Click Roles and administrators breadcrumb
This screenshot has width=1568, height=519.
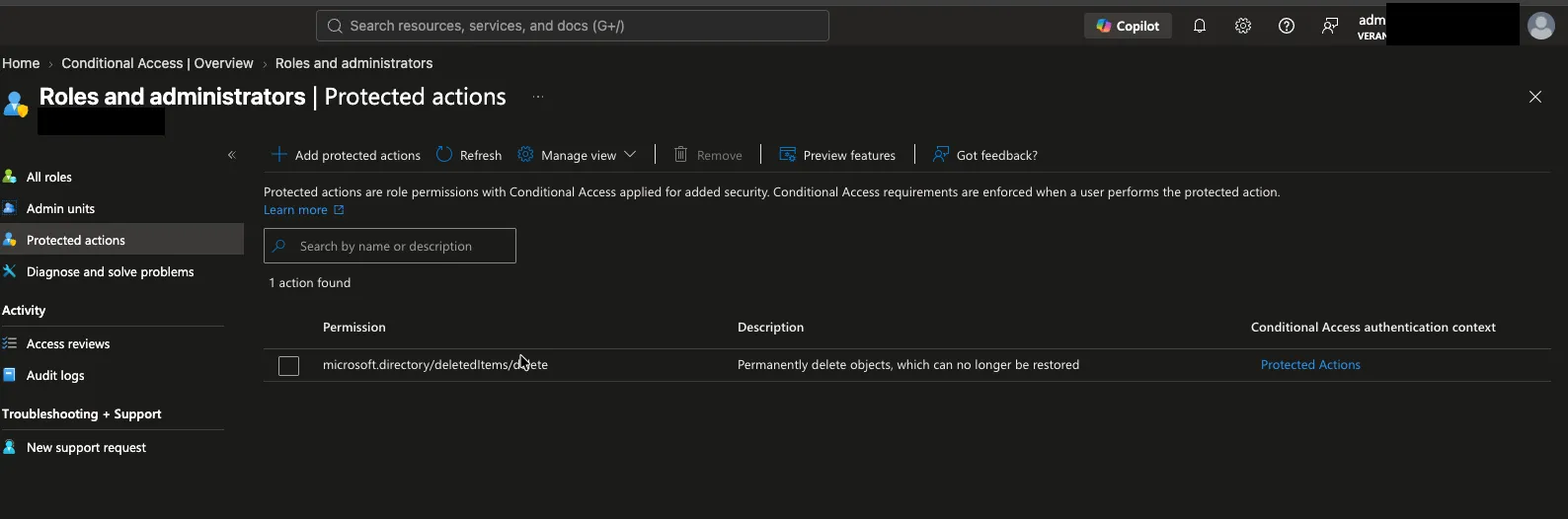(x=353, y=63)
